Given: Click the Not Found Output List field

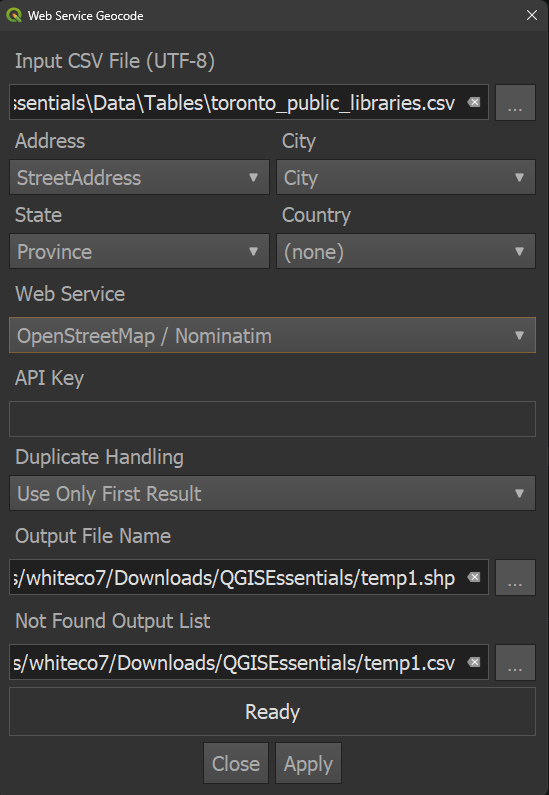Looking at the screenshot, I should [248, 662].
